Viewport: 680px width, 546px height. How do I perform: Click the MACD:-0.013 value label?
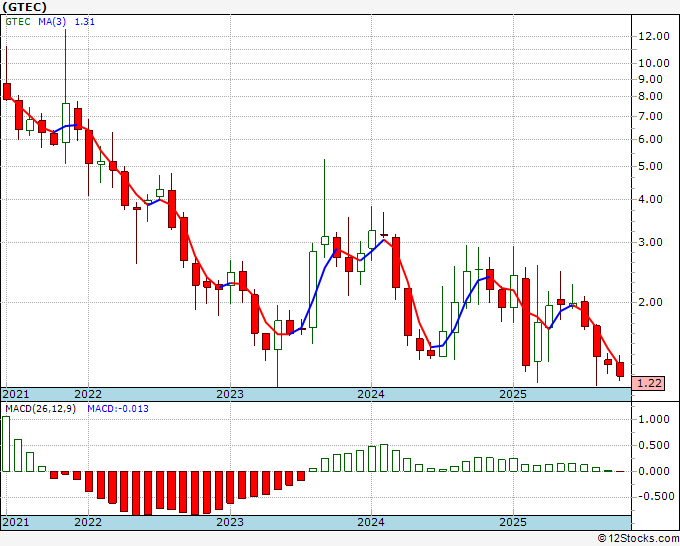pyautogui.click(x=118, y=409)
